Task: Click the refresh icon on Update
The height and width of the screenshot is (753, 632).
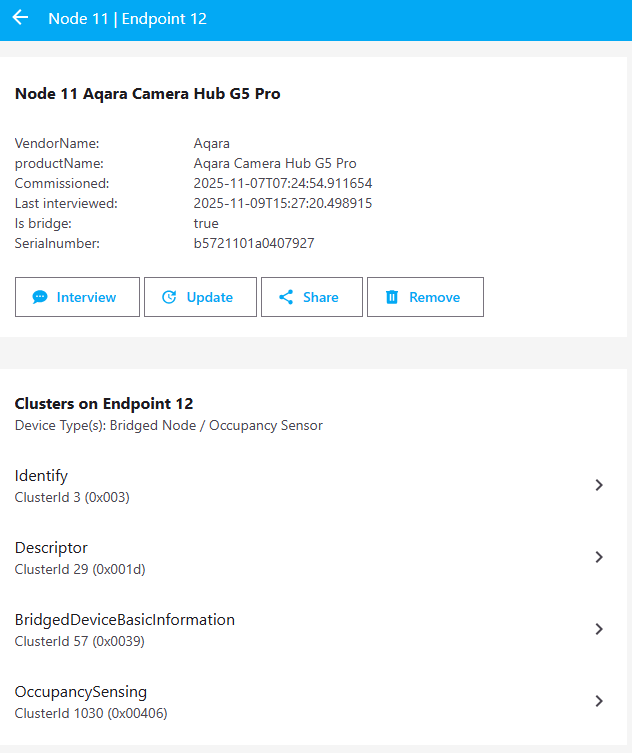Action: [x=169, y=297]
